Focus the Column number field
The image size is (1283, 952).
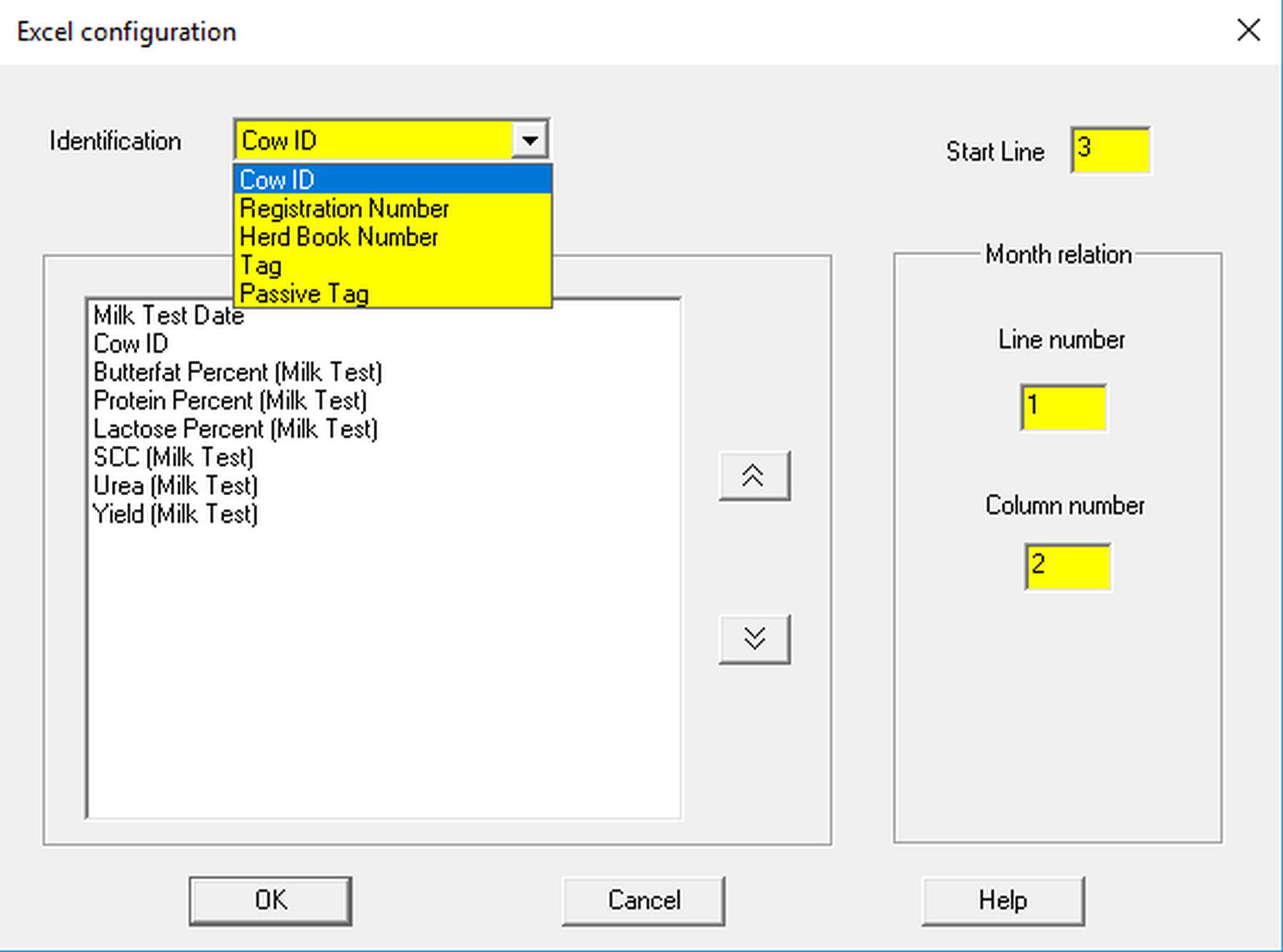[1067, 566]
